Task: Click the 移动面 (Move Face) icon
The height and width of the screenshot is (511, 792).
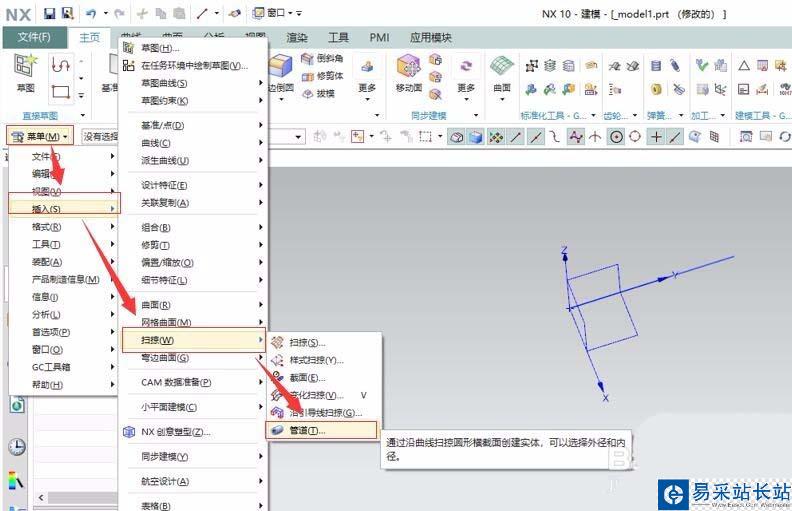Action: coord(408,70)
